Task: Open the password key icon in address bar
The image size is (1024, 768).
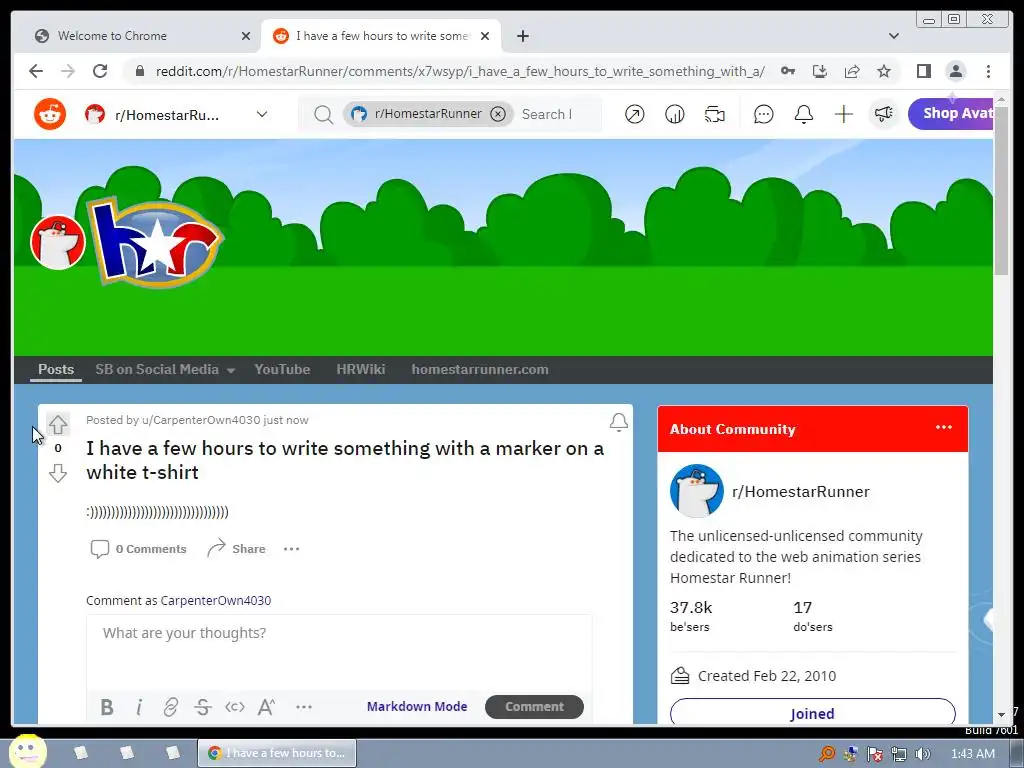Action: point(788,71)
